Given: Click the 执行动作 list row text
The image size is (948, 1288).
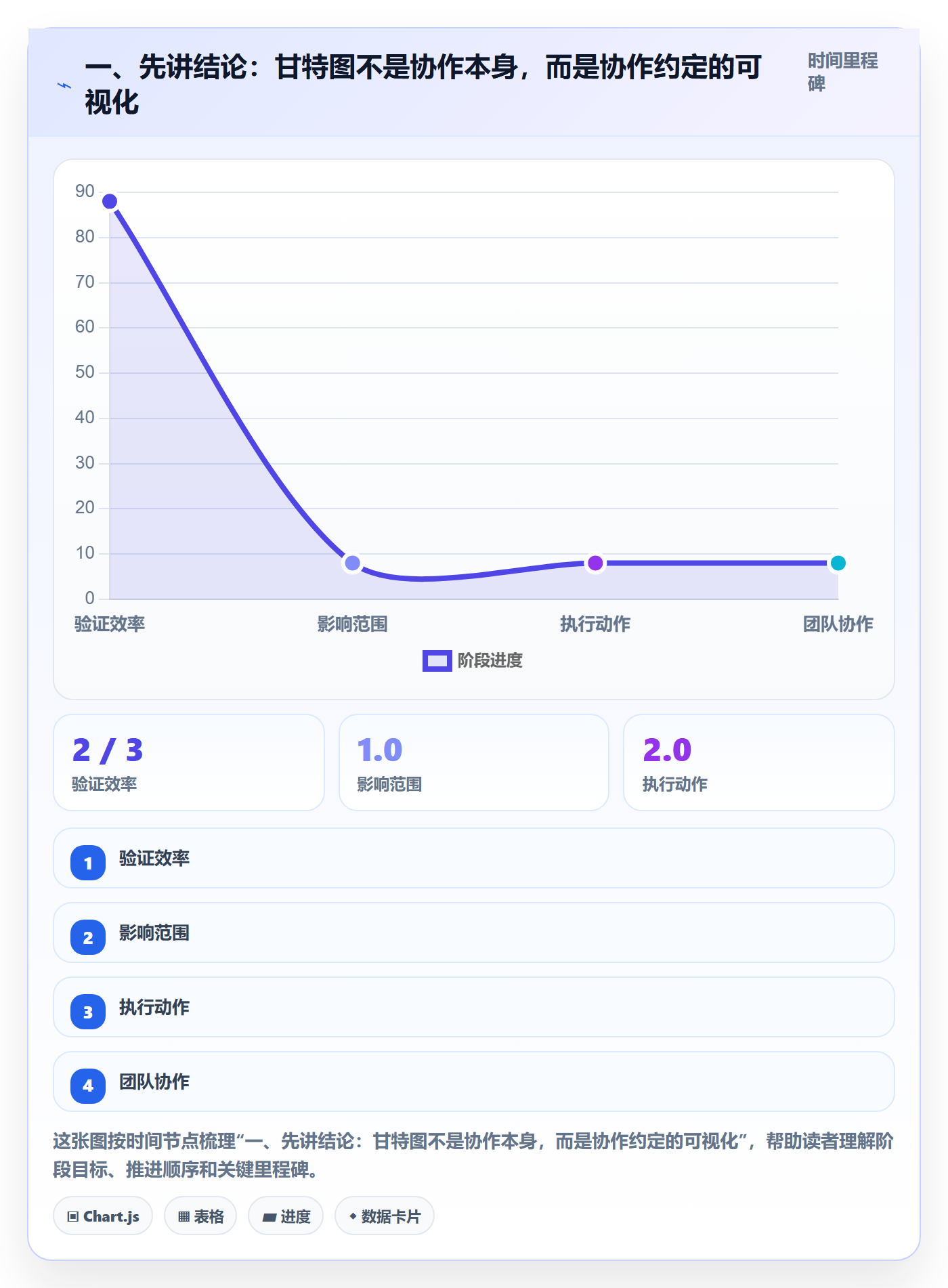Looking at the screenshot, I should click(x=154, y=1007).
